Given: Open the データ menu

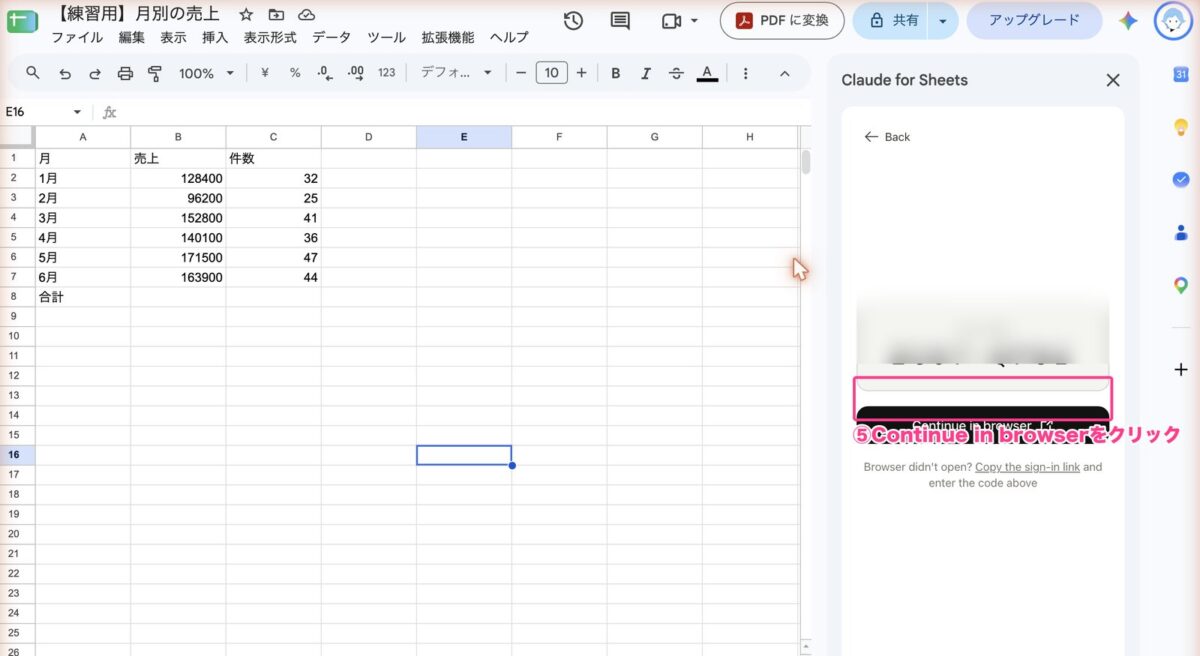Looking at the screenshot, I should pyautogui.click(x=331, y=38).
